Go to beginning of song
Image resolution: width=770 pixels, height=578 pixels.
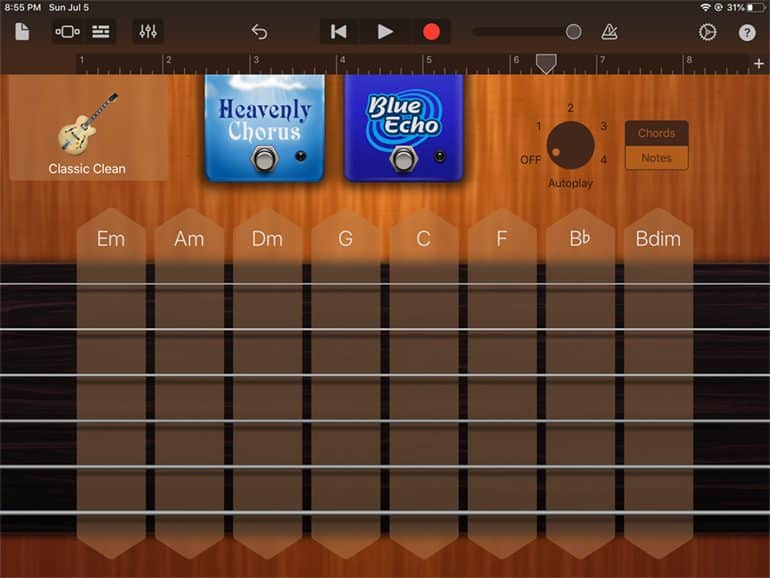339,32
